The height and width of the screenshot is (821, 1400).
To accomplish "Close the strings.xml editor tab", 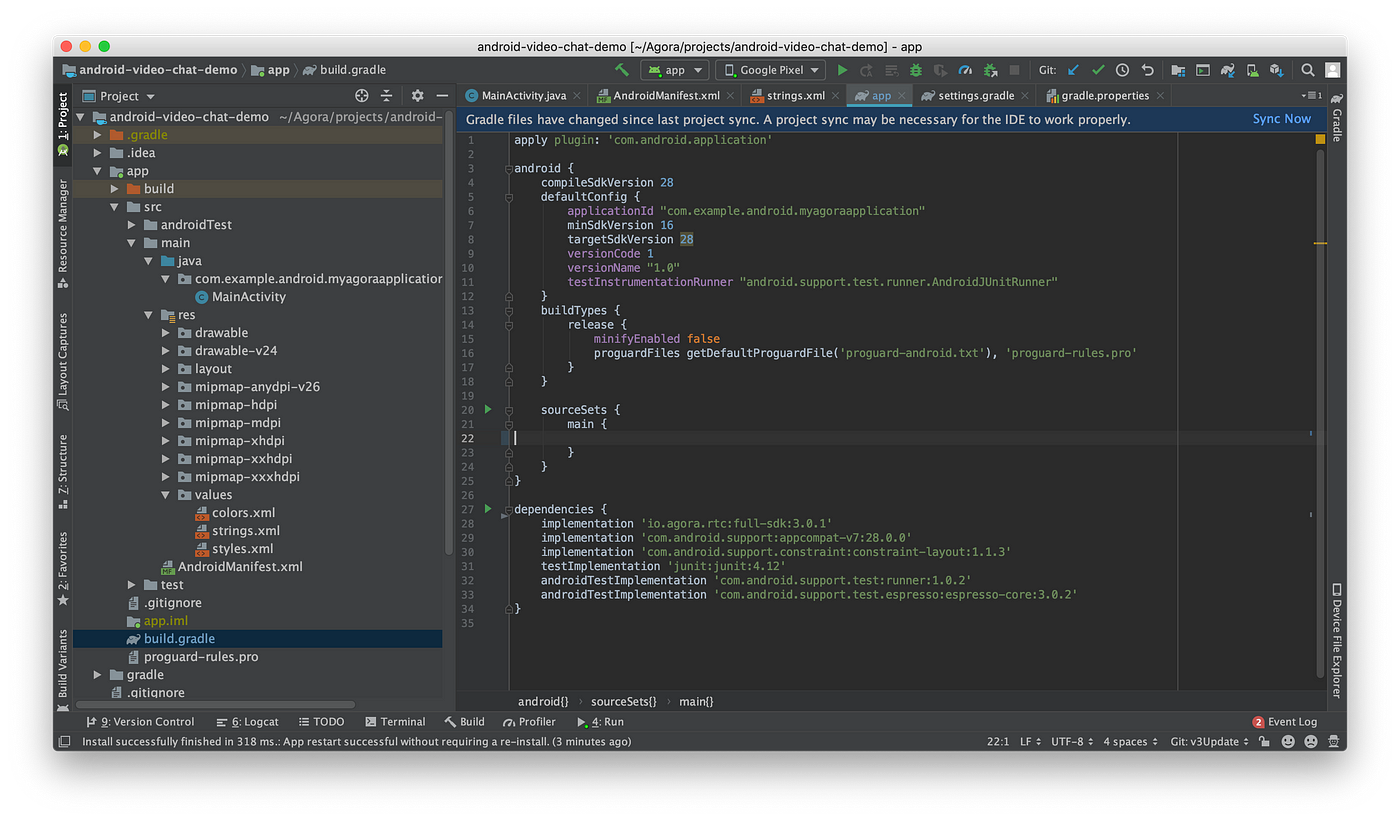I will tap(835, 96).
